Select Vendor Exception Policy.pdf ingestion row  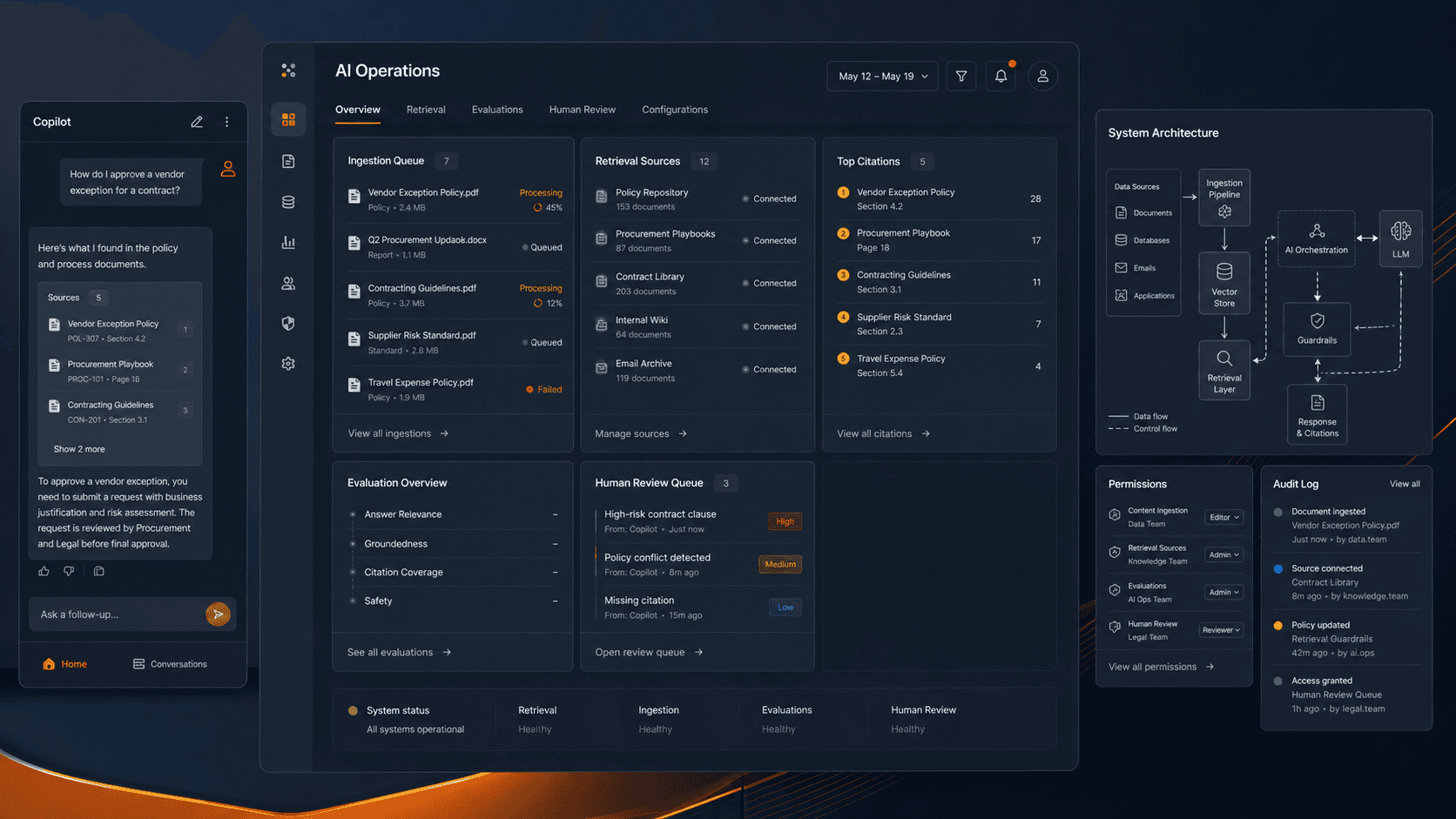pos(454,199)
